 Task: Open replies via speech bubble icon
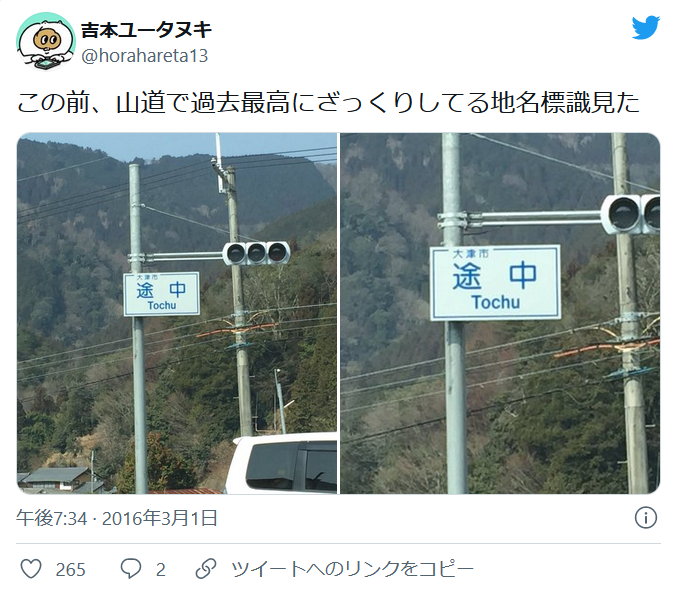pos(130,569)
